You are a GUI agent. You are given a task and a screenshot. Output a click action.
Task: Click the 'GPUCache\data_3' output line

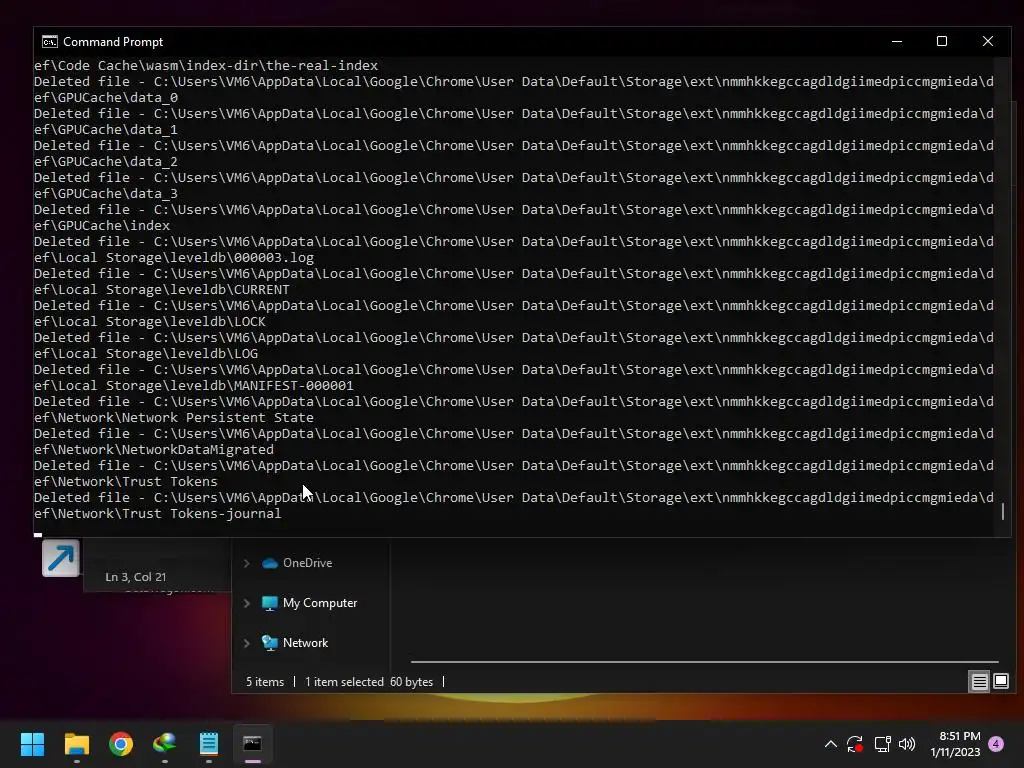coord(106,194)
